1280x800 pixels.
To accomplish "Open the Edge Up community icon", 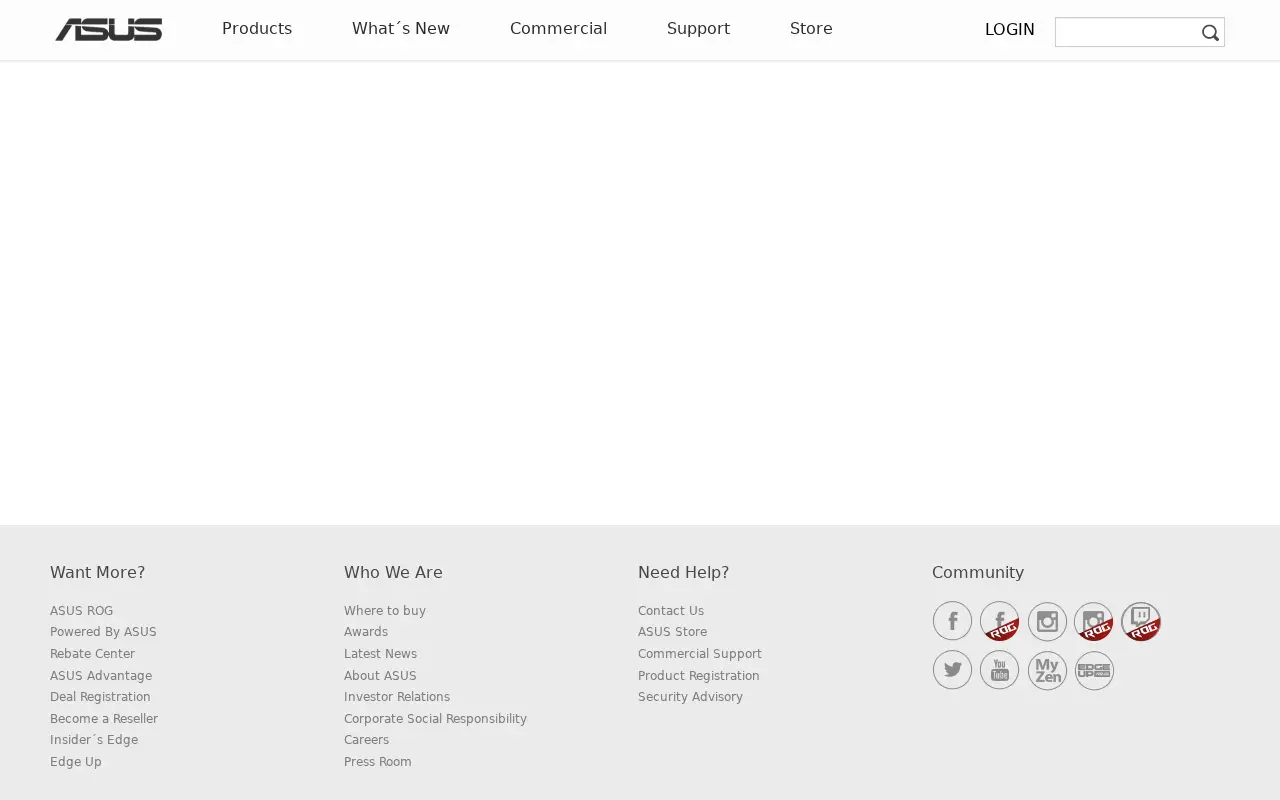I will tap(1094, 670).
